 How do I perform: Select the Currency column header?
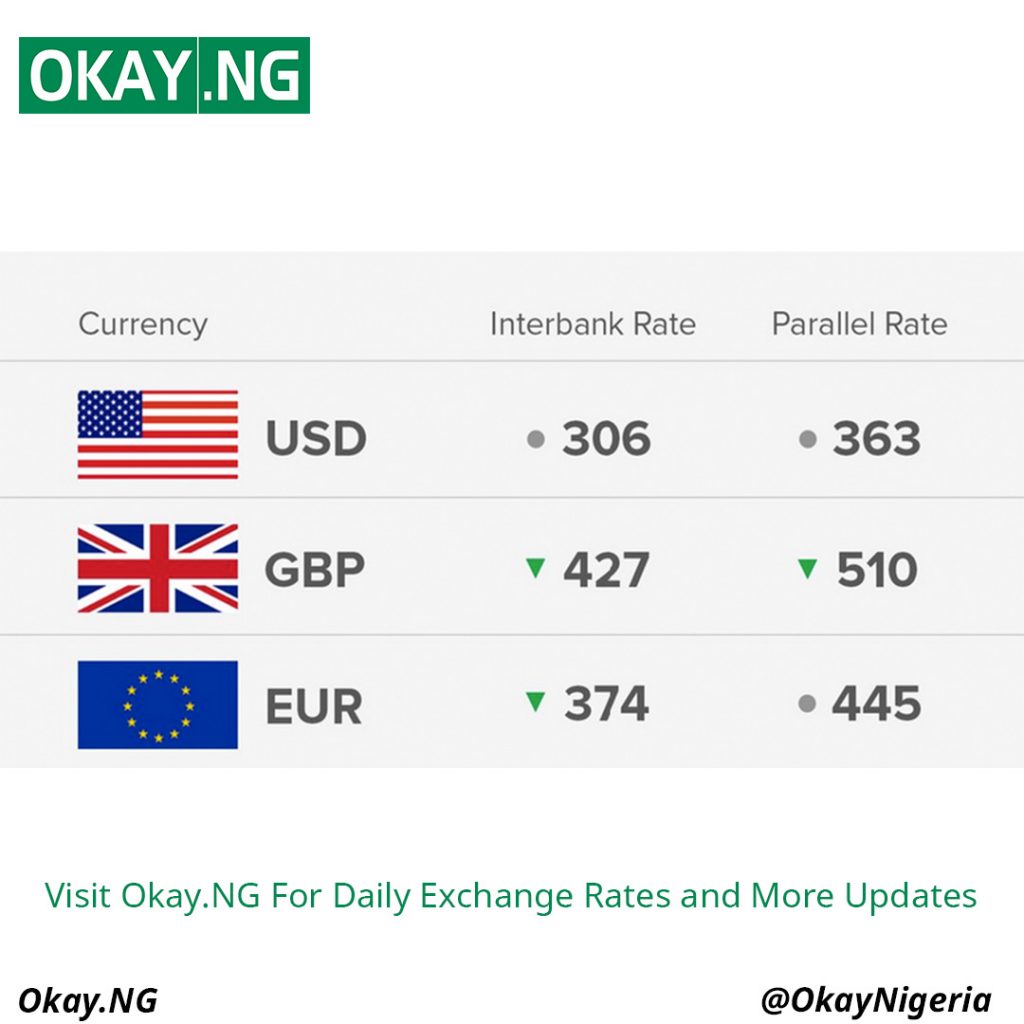143,324
